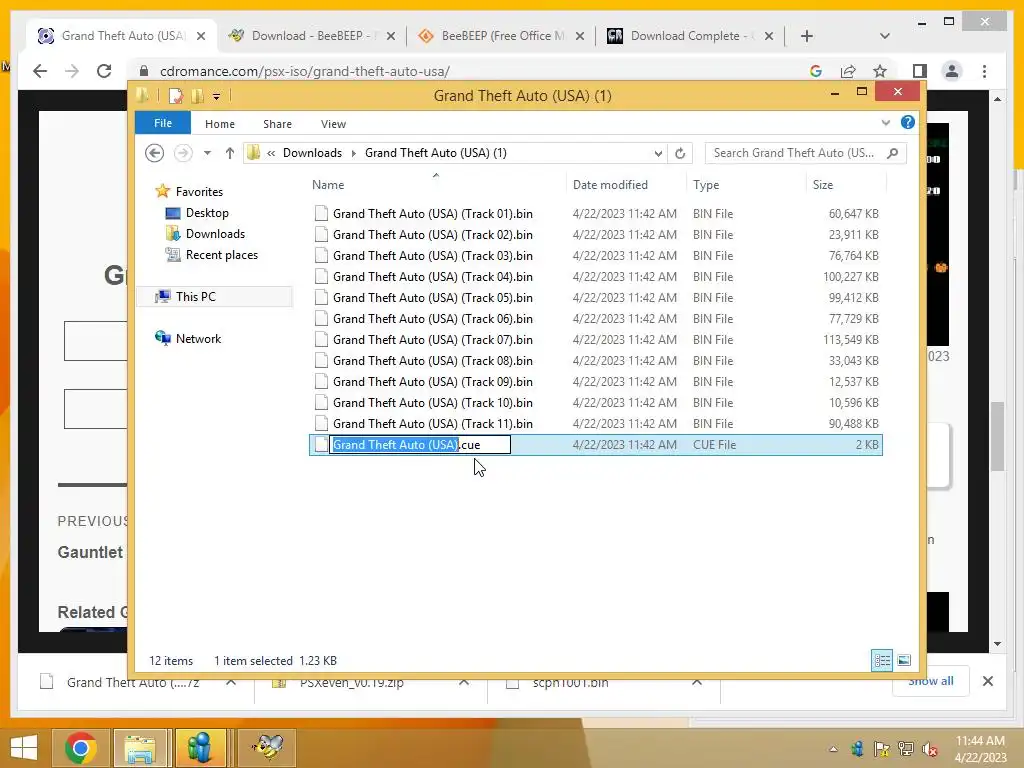Bookmark this page with the star icon
The image size is (1024, 768).
[880, 71]
